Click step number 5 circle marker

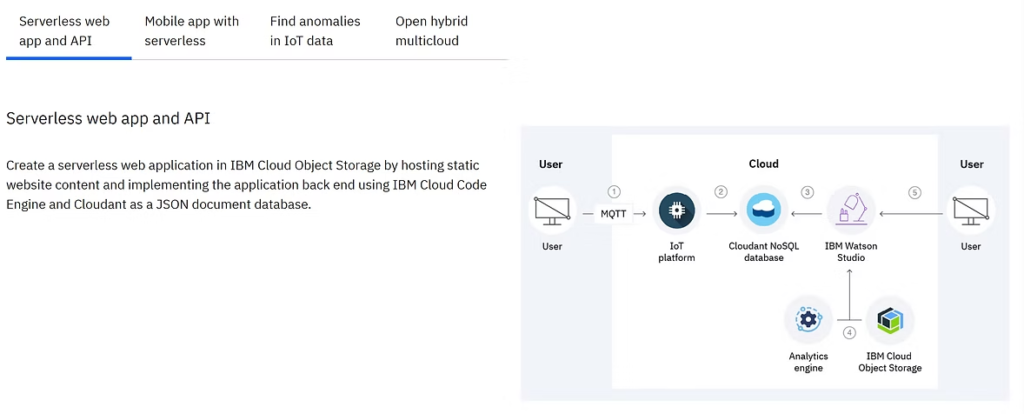[x=915, y=192]
